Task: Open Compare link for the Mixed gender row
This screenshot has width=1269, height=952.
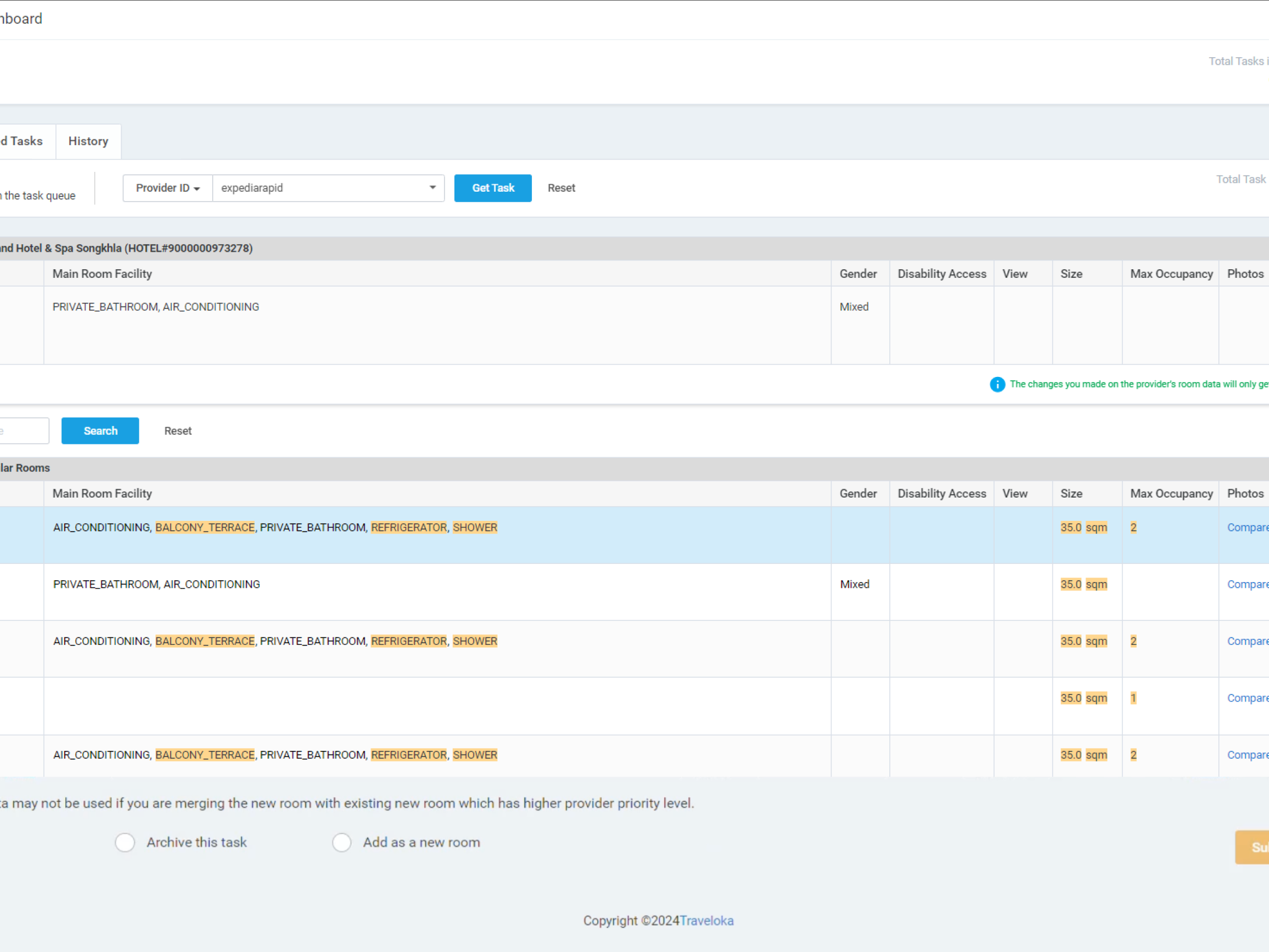Action: pyautogui.click(x=1247, y=584)
